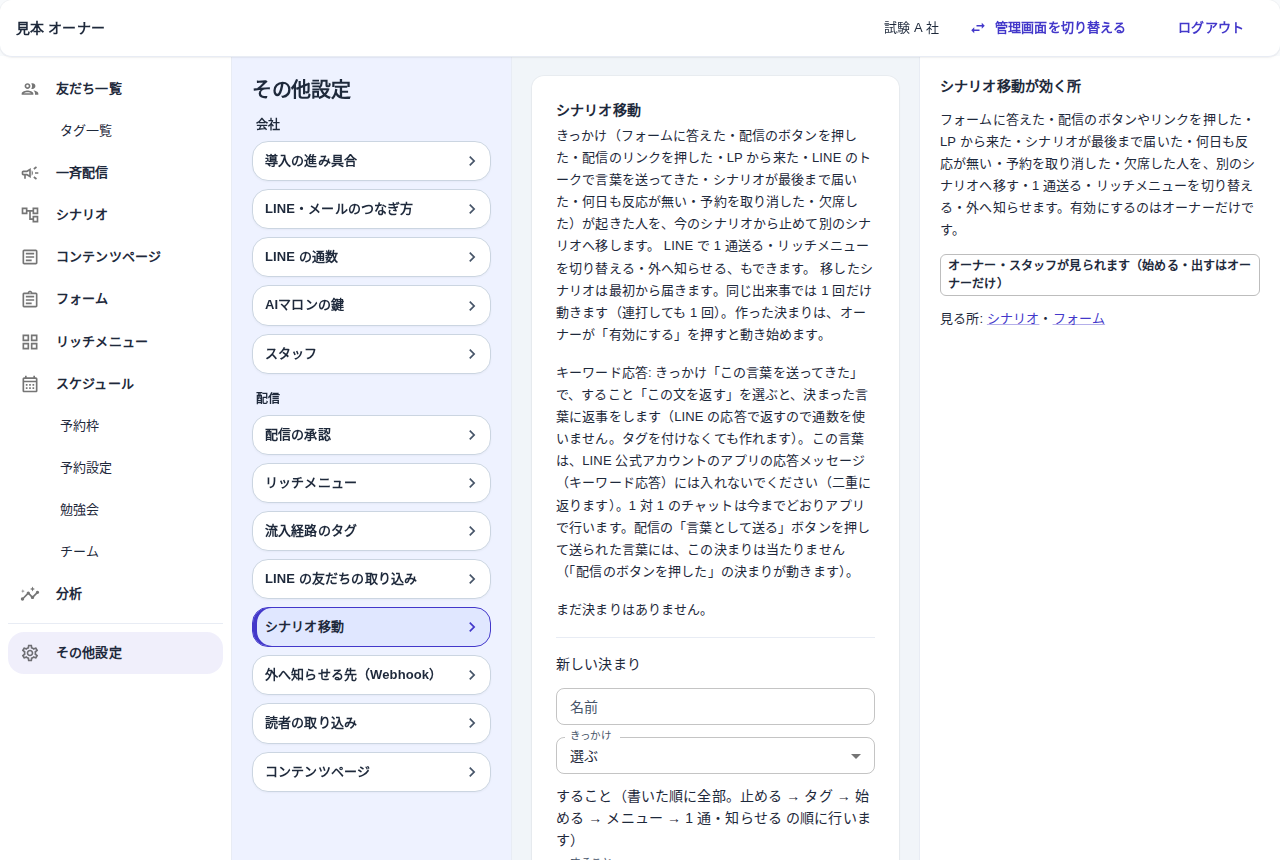
Task: Click chevron on AIマロンの鍵 row
Action: (471, 306)
